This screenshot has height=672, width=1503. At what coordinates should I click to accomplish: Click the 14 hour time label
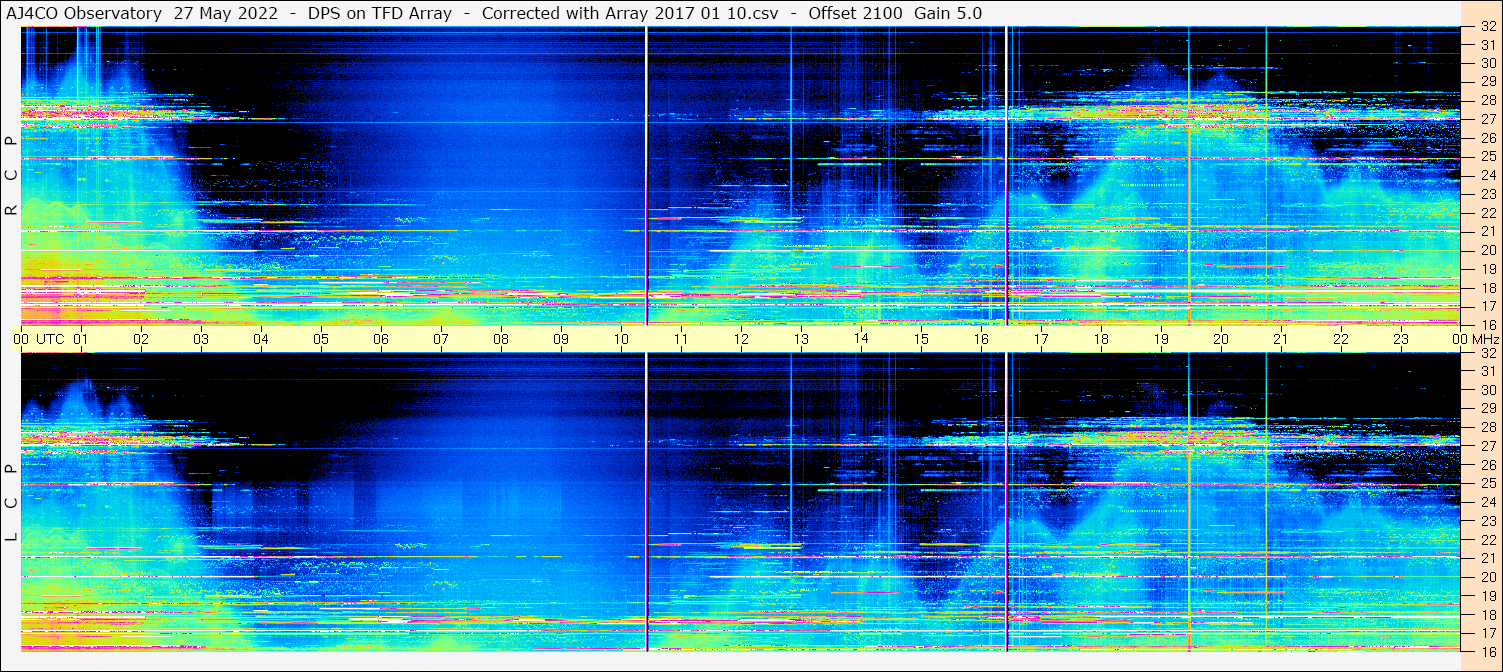[861, 339]
